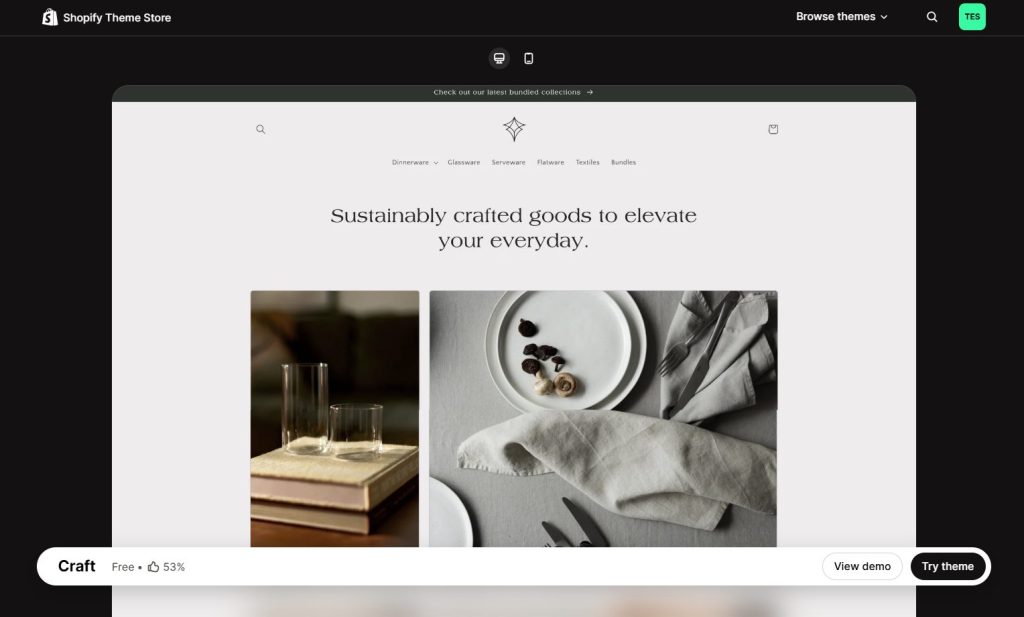Click the Shopify bag logo icon
This screenshot has width=1024, height=617.
(x=50, y=17)
